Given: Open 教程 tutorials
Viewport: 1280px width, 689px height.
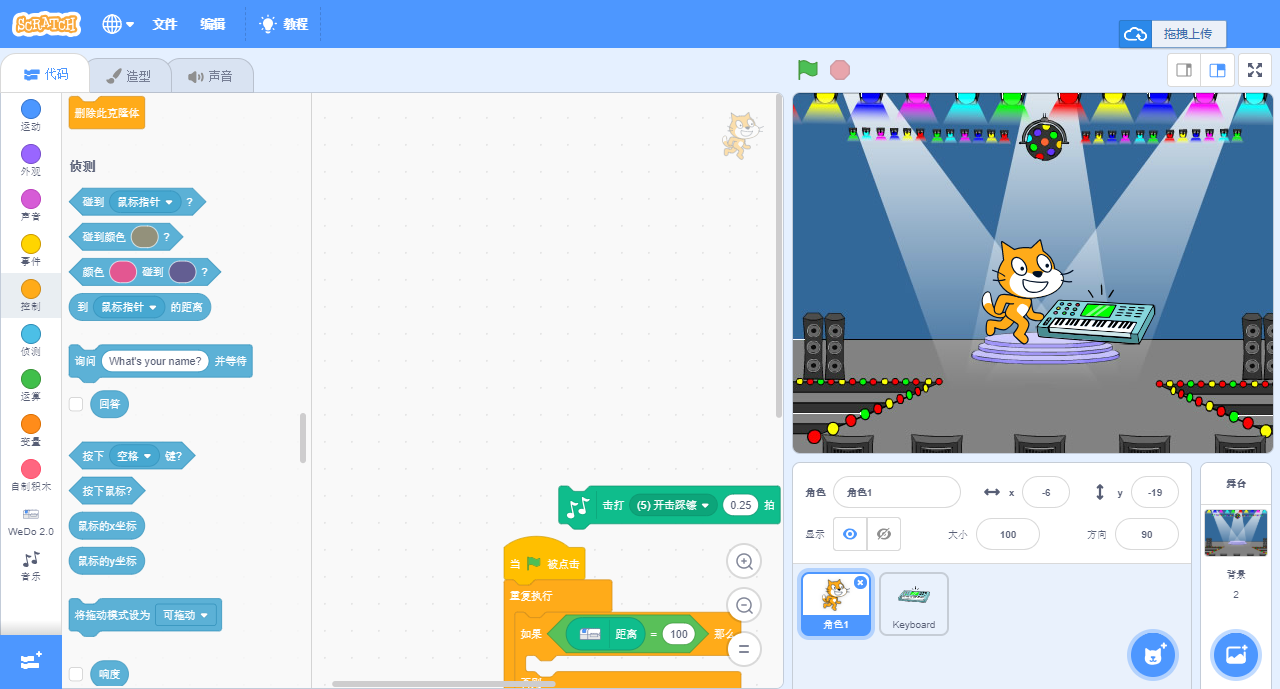Looking at the screenshot, I should tap(284, 24).
